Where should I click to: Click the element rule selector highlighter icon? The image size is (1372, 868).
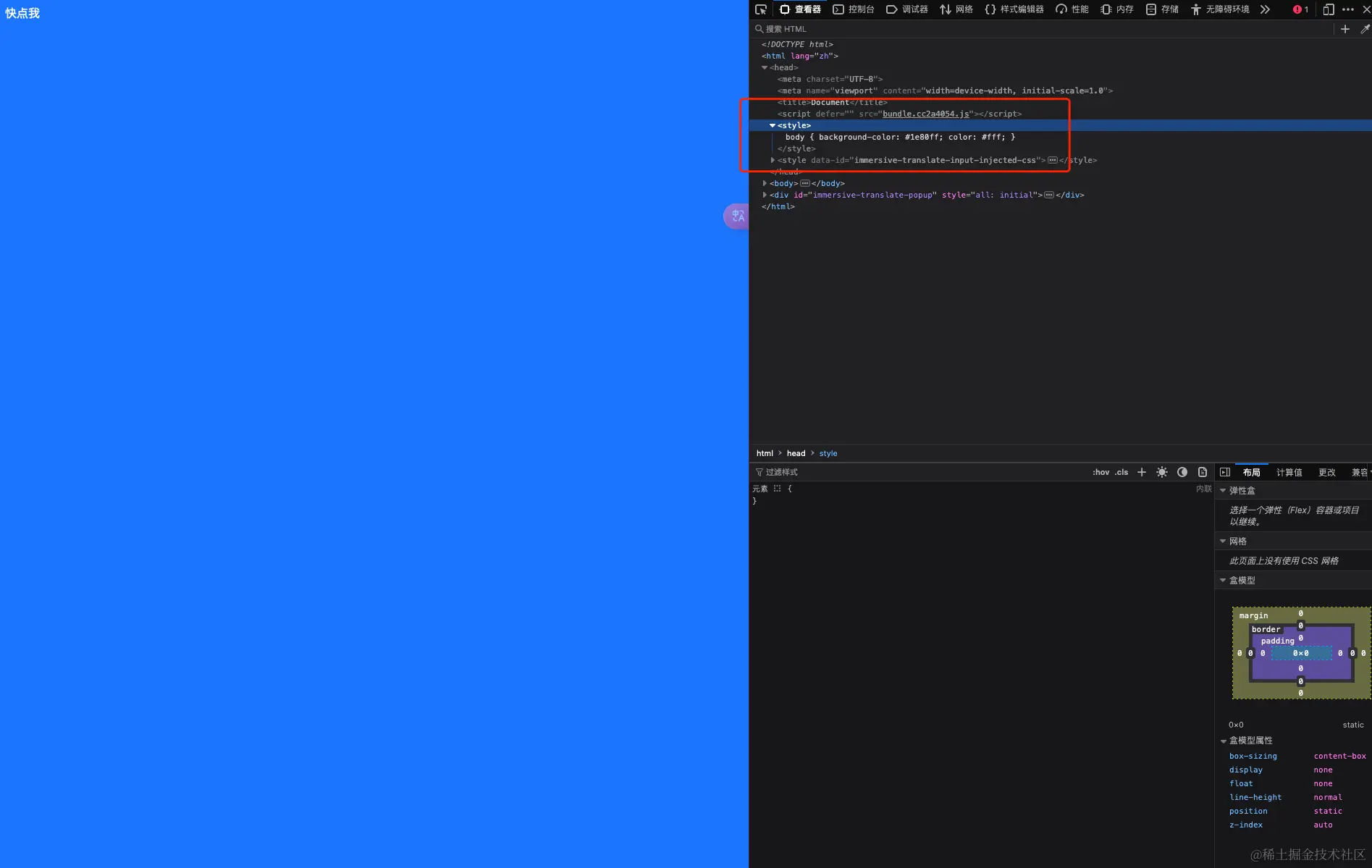(777, 489)
